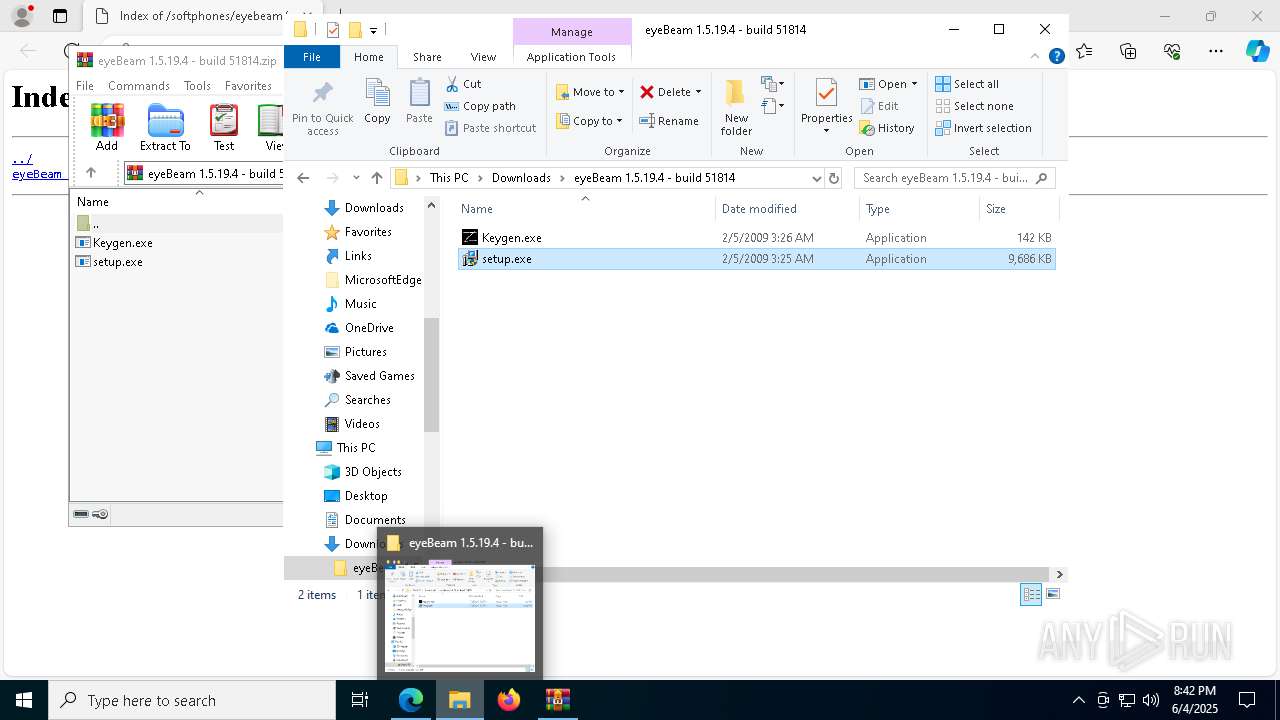Switch to details view button in status bar

click(1031, 594)
